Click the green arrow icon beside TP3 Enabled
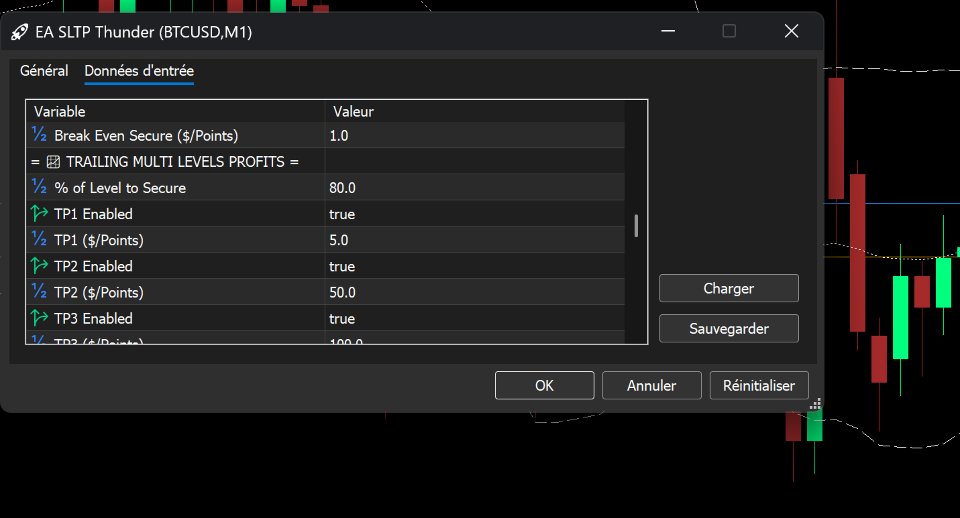 coord(39,317)
